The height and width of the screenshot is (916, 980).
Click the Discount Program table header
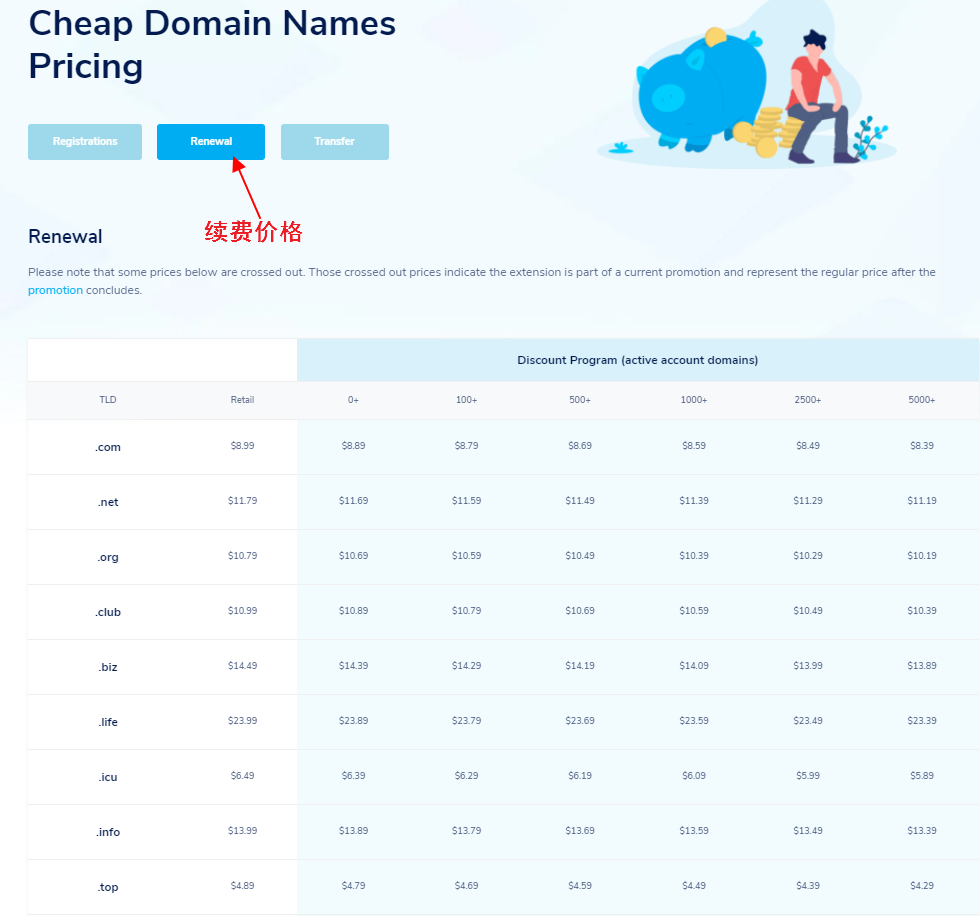coord(637,359)
